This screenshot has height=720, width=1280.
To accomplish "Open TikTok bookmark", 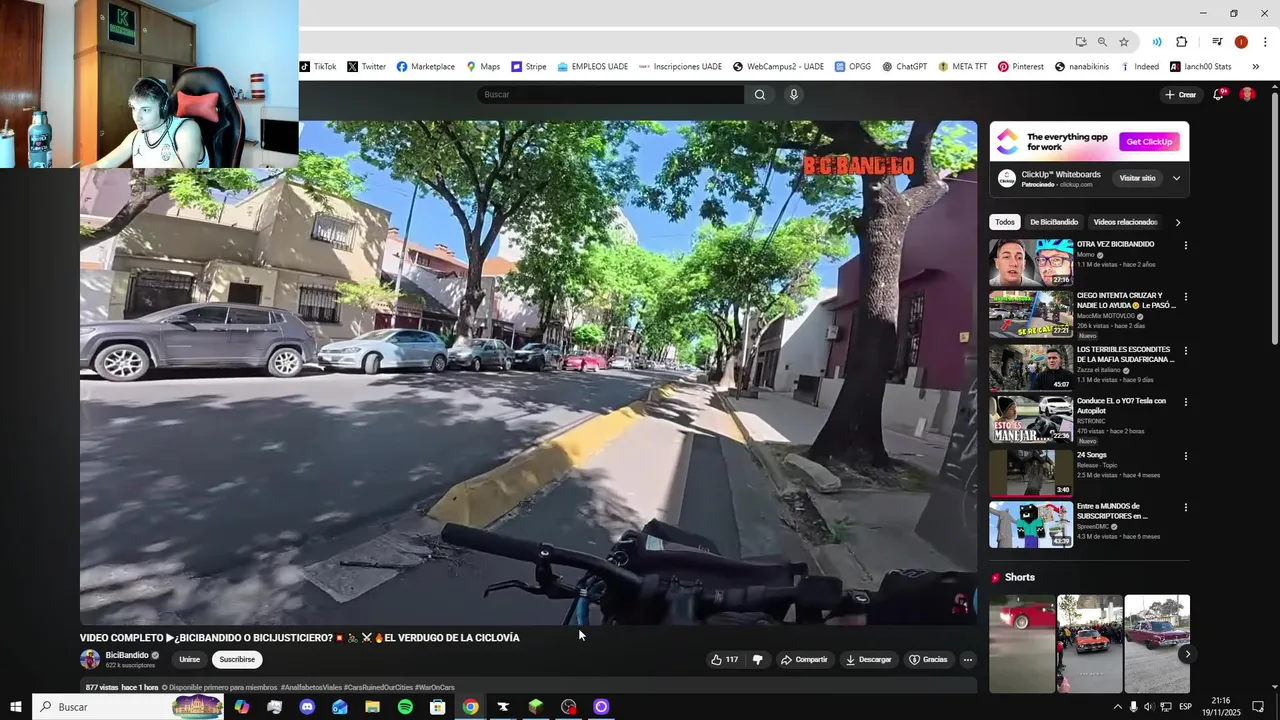I will click(x=318, y=67).
